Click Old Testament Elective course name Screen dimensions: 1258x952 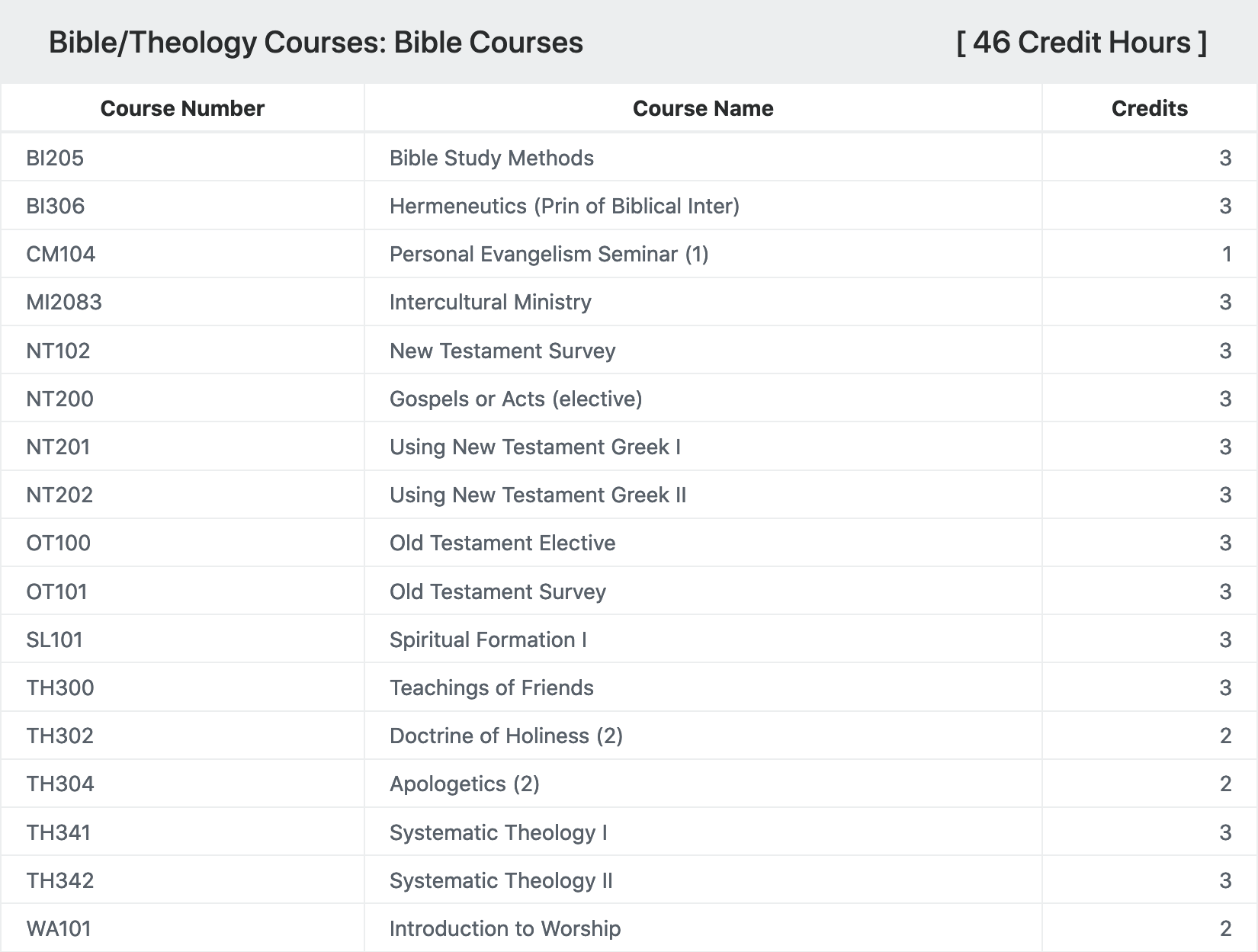502,543
